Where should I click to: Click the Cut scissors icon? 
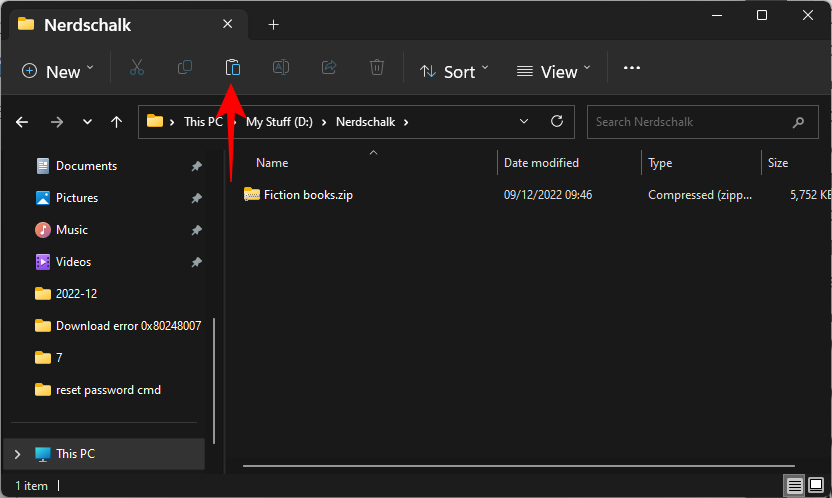coord(137,68)
